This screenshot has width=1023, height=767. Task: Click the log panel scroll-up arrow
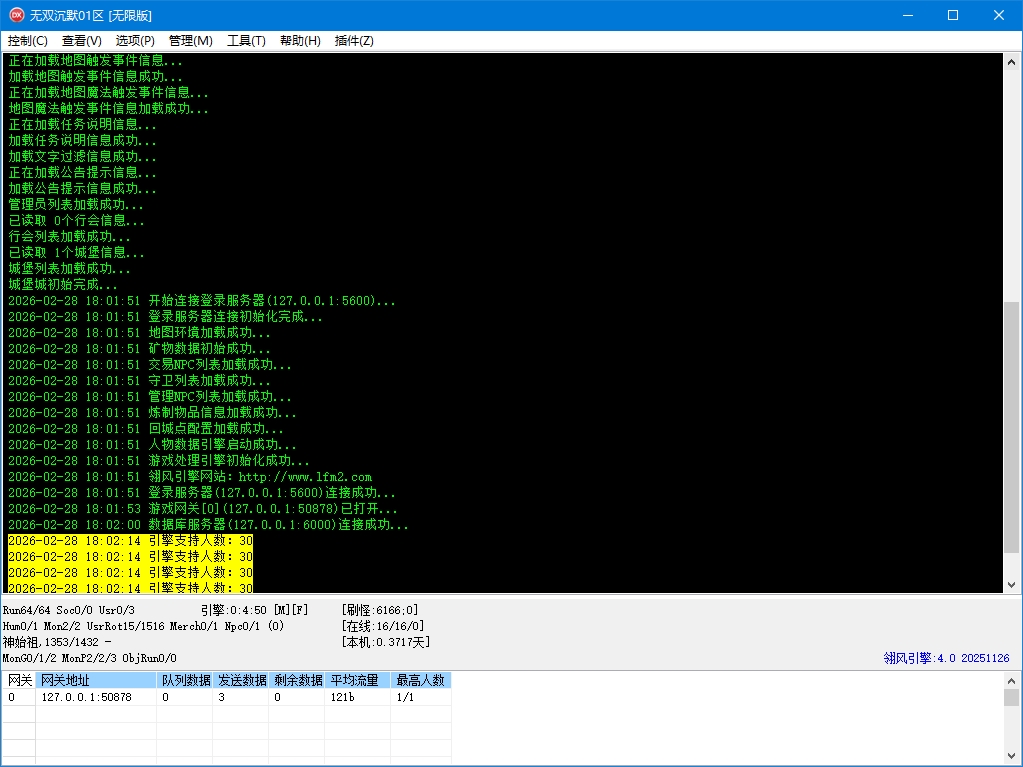1011,62
